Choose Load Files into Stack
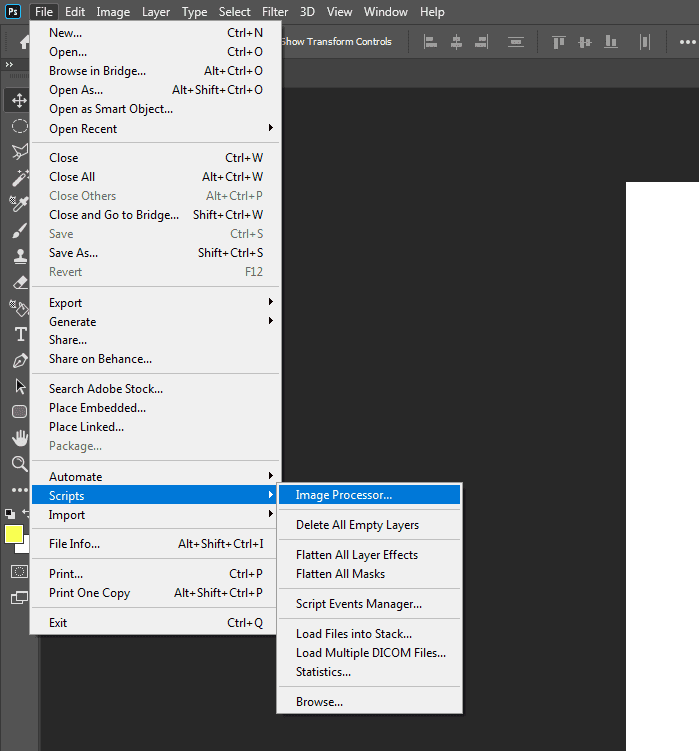The width and height of the screenshot is (699, 751). tap(369, 634)
